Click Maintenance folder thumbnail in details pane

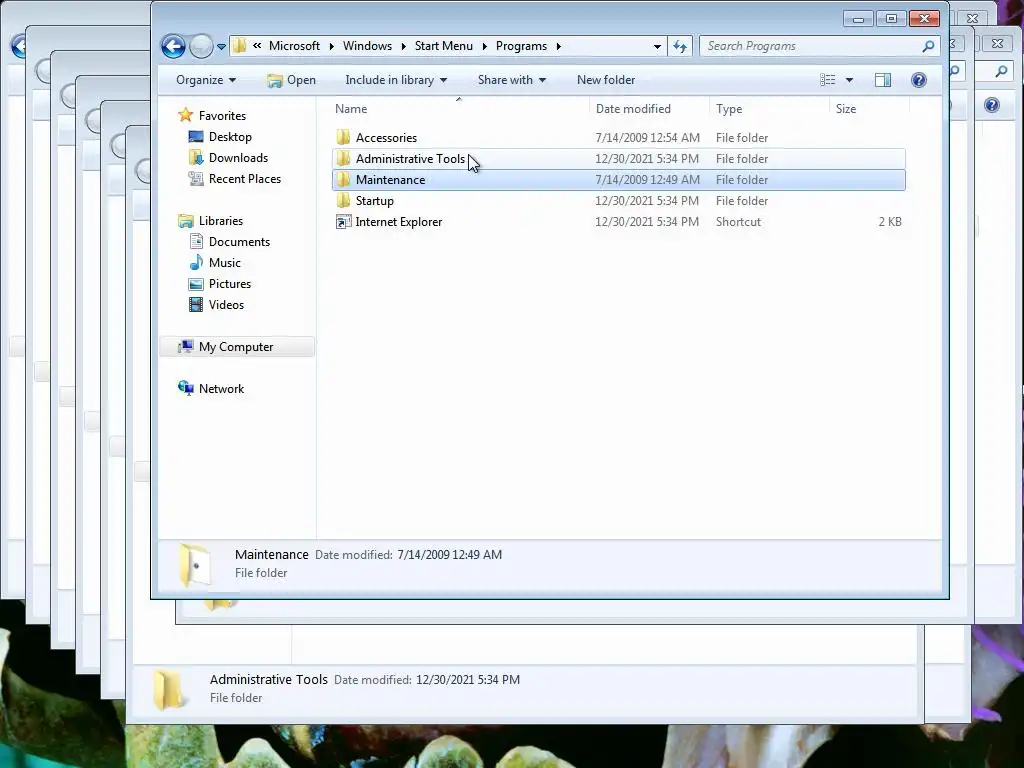(x=195, y=564)
